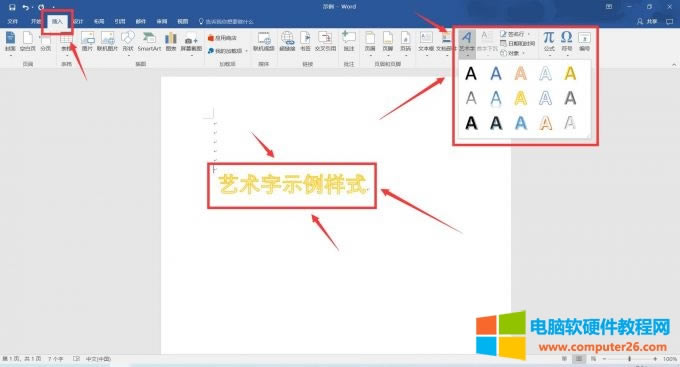Click the Tell me search box
Image resolution: width=680 pixels, height=367 pixels.
click(x=226, y=21)
